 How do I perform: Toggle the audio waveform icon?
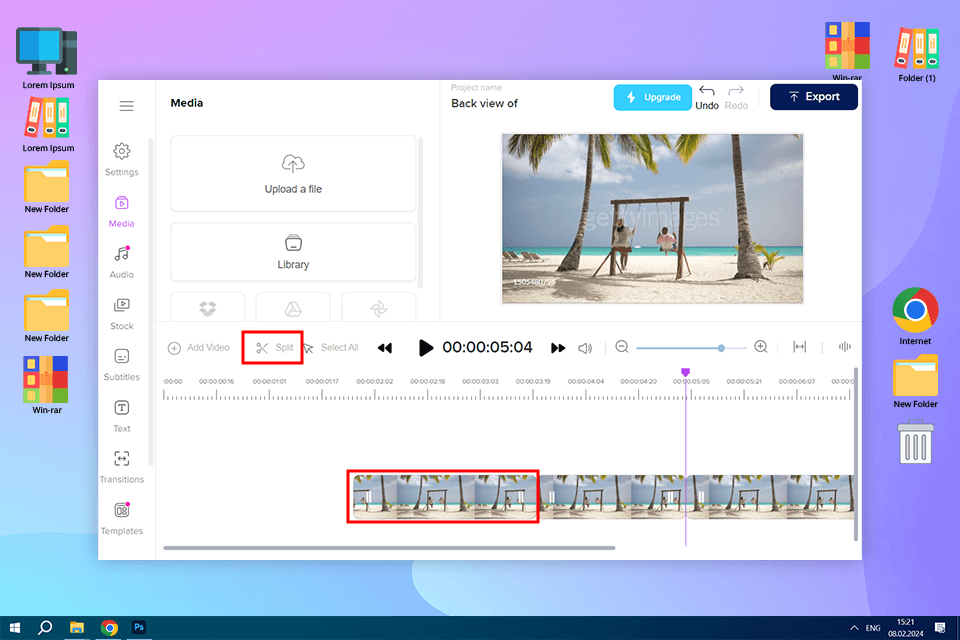[845, 347]
